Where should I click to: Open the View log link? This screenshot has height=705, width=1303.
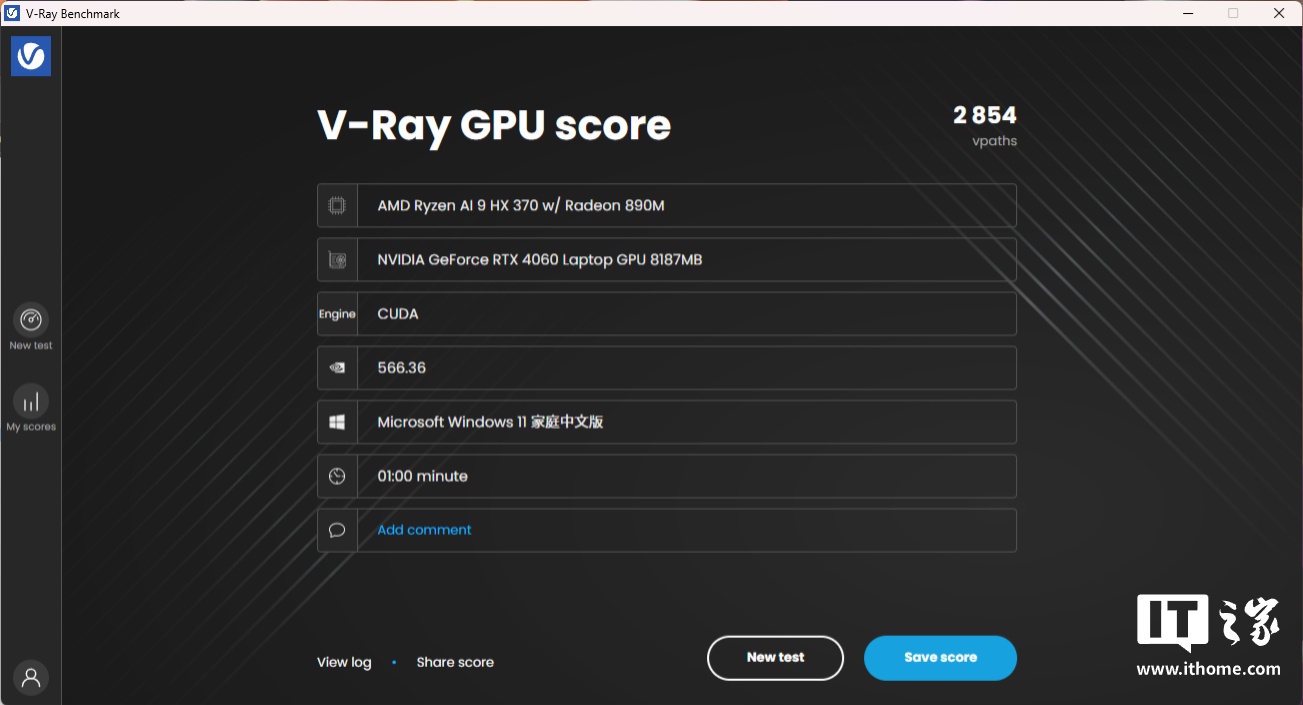pyautogui.click(x=344, y=662)
